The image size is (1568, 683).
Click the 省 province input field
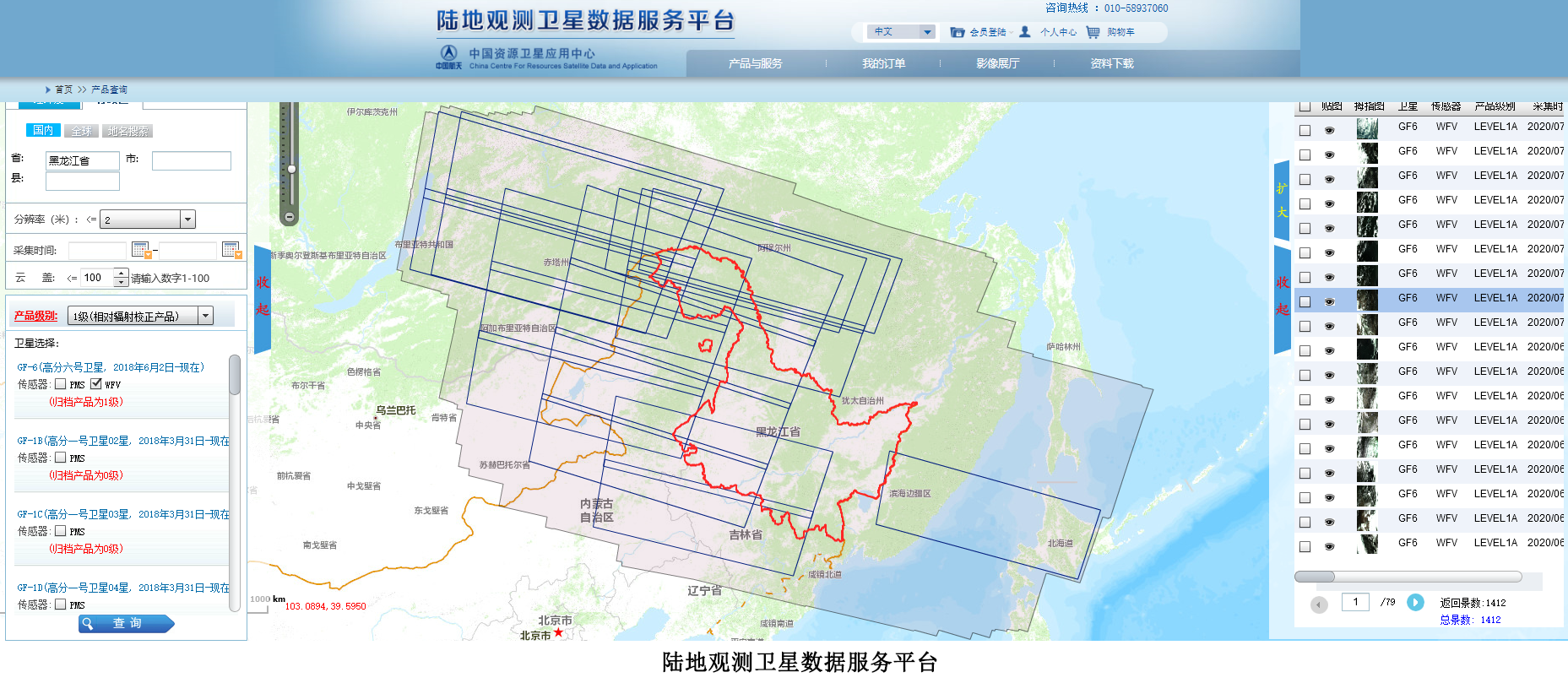(x=82, y=160)
